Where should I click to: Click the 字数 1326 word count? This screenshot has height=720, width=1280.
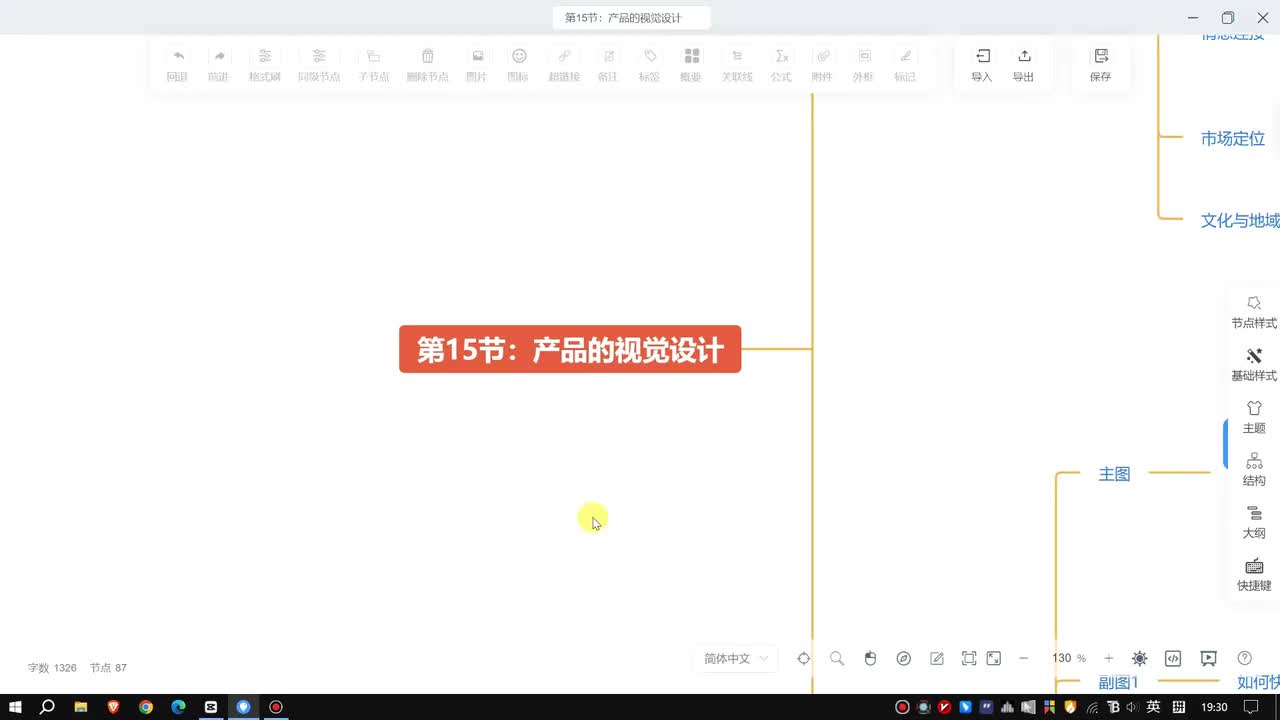tap(52, 668)
